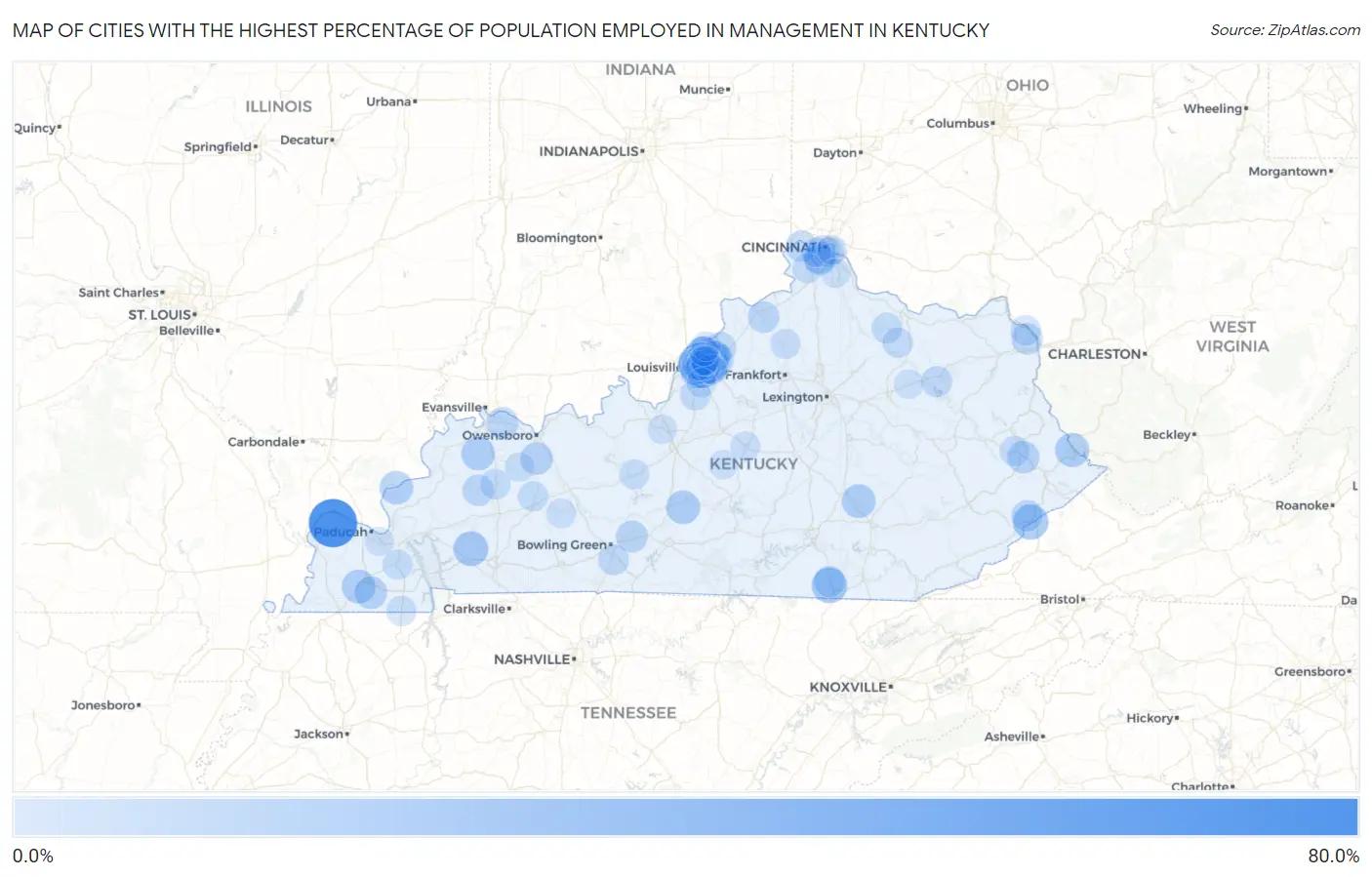This screenshot has height=877, width=1372.
Task: Click the Bloomington city label
Action: (556, 238)
